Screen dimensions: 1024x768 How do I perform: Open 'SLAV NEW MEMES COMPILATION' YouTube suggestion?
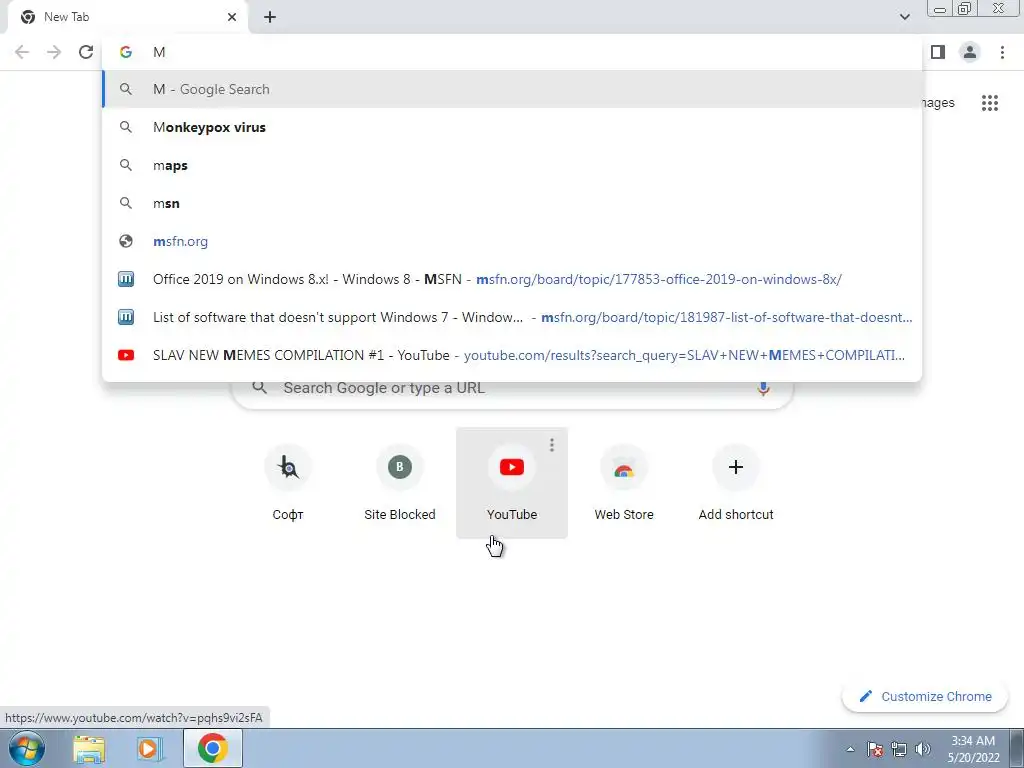pos(512,355)
